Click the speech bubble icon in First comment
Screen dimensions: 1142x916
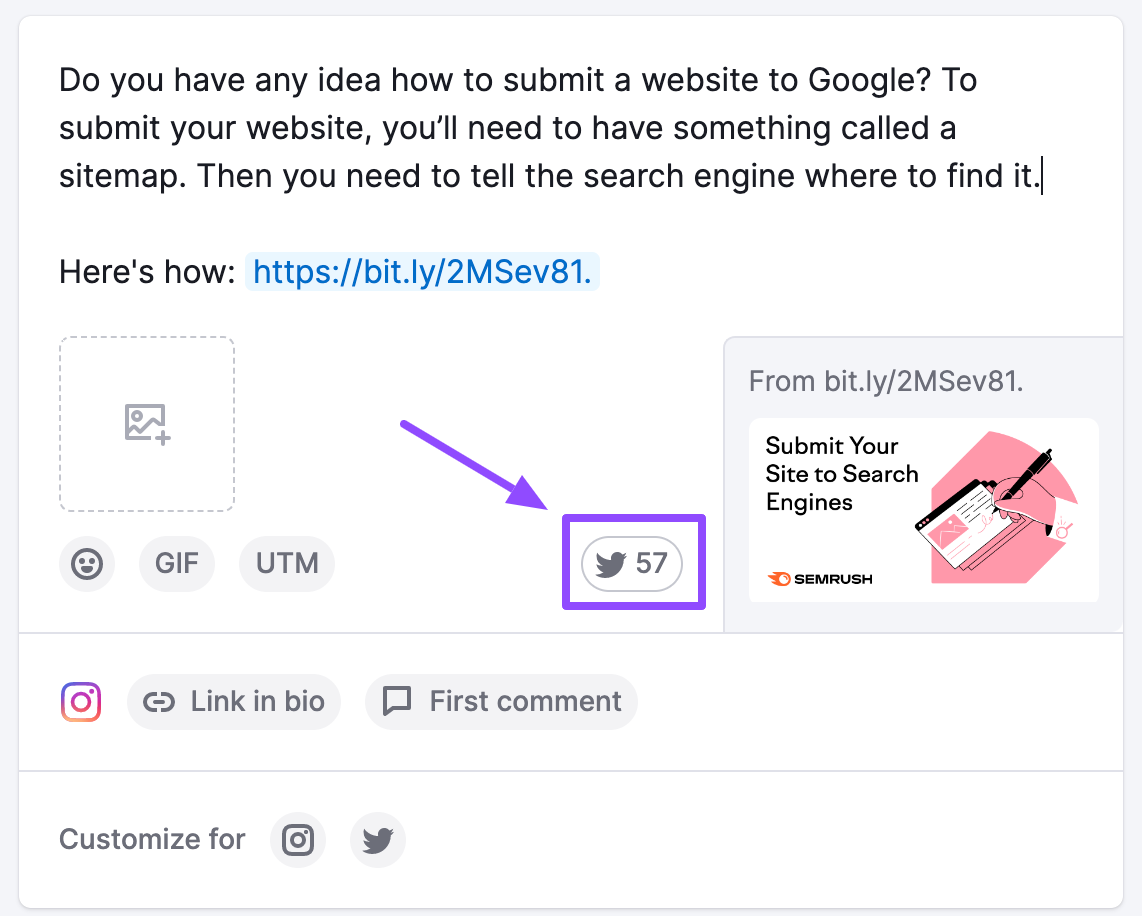(398, 702)
